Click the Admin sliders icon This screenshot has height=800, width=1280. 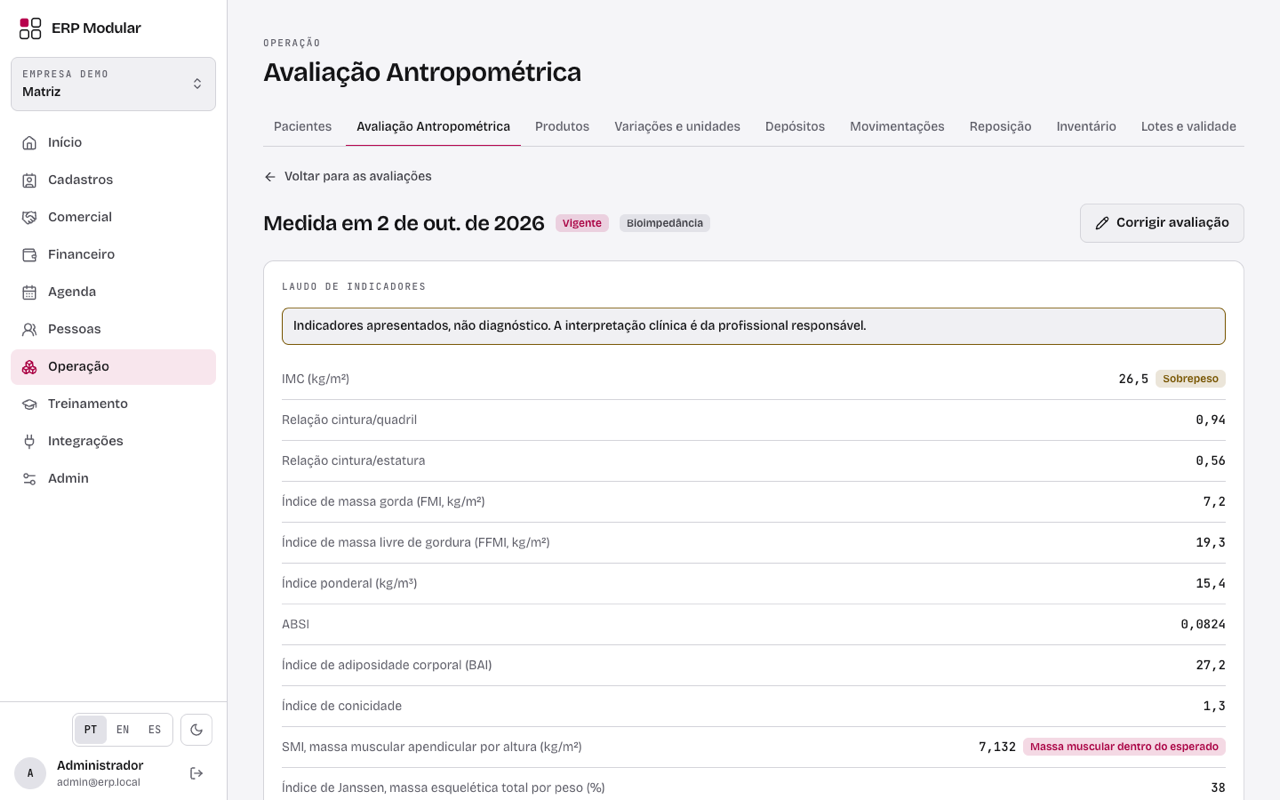[x=30, y=479]
